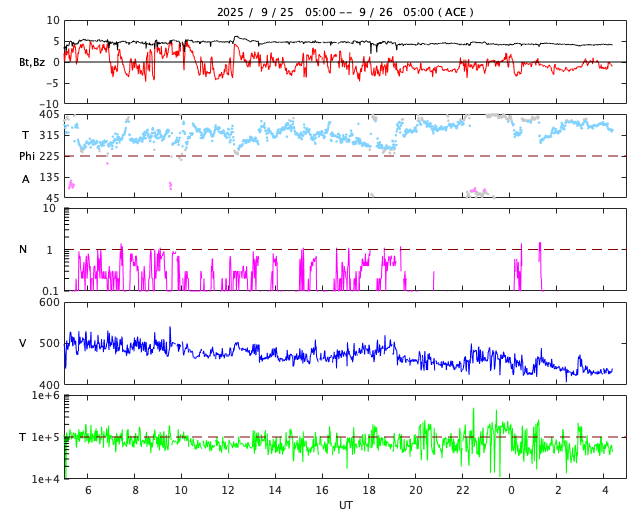
Task: Click the 18 tick on the UT axis
Action: click(x=369, y=490)
